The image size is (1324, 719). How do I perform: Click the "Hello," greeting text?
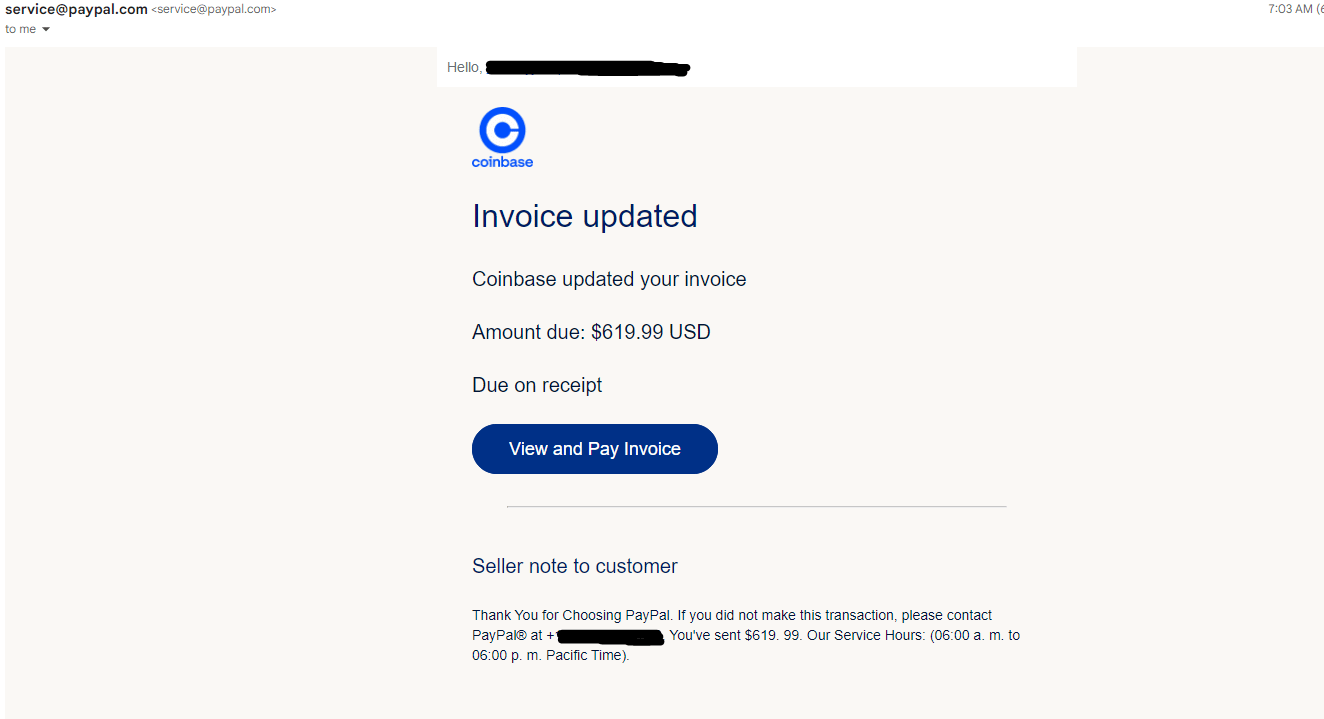click(x=464, y=67)
